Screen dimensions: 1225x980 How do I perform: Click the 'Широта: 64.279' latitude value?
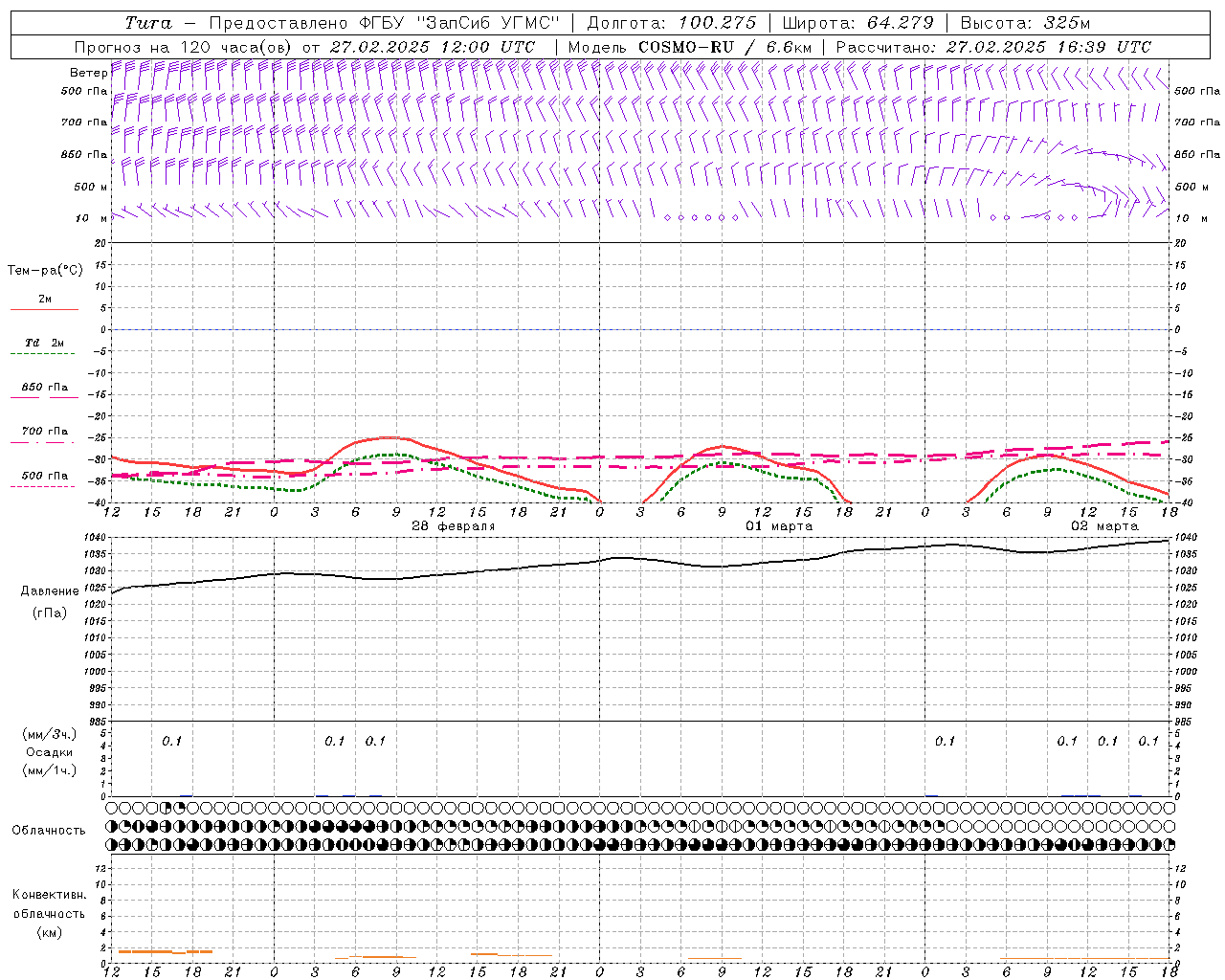pyautogui.click(x=857, y=22)
